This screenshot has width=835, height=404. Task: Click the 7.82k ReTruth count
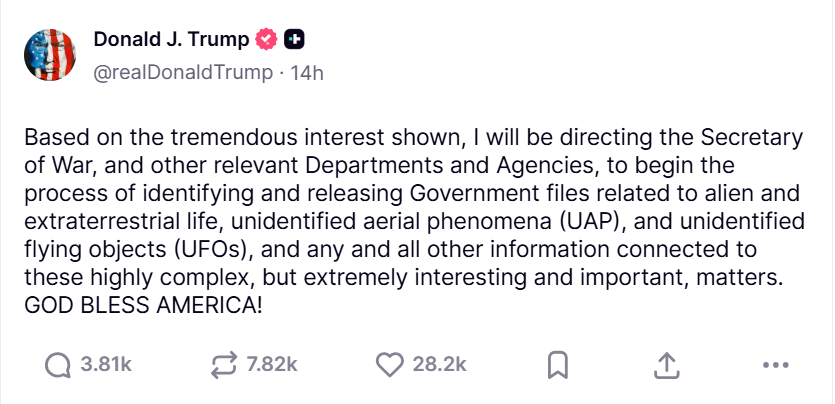tap(271, 365)
